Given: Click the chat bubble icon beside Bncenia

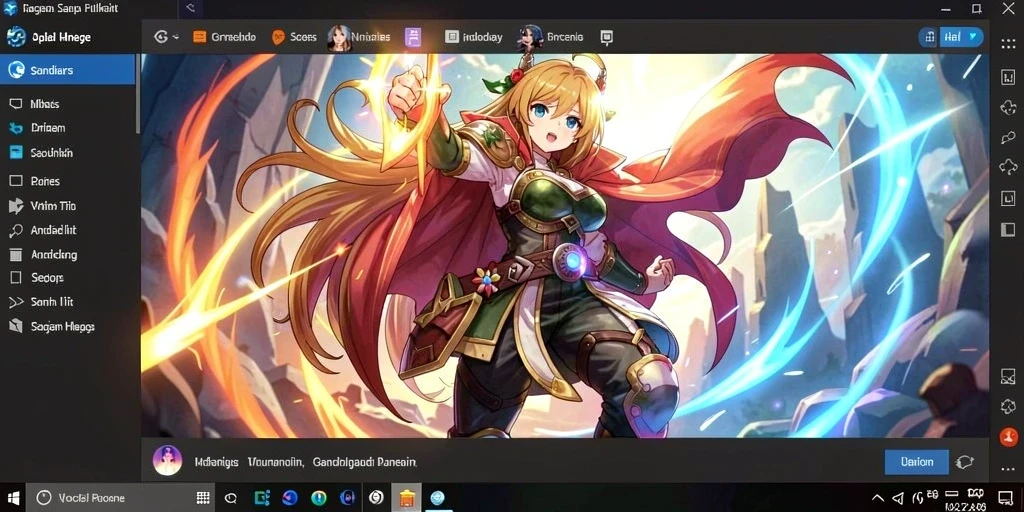Looking at the screenshot, I should tap(607, 38).
